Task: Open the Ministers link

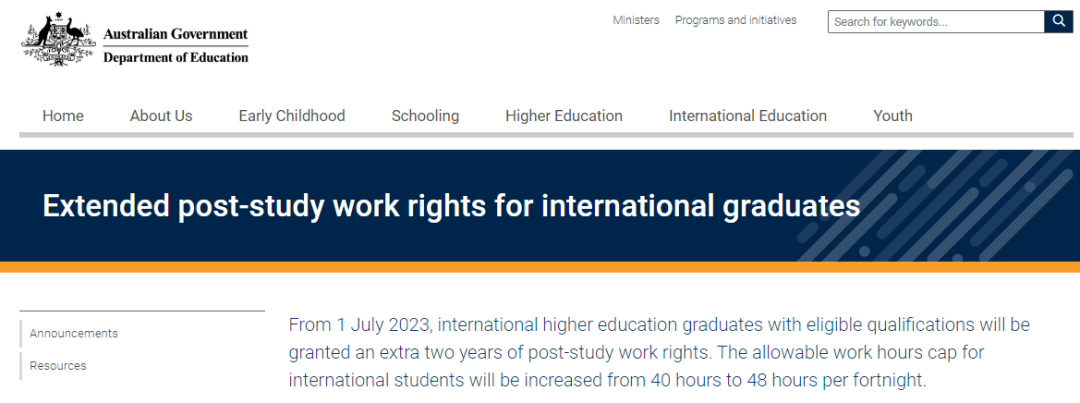Action: [636, 20]
